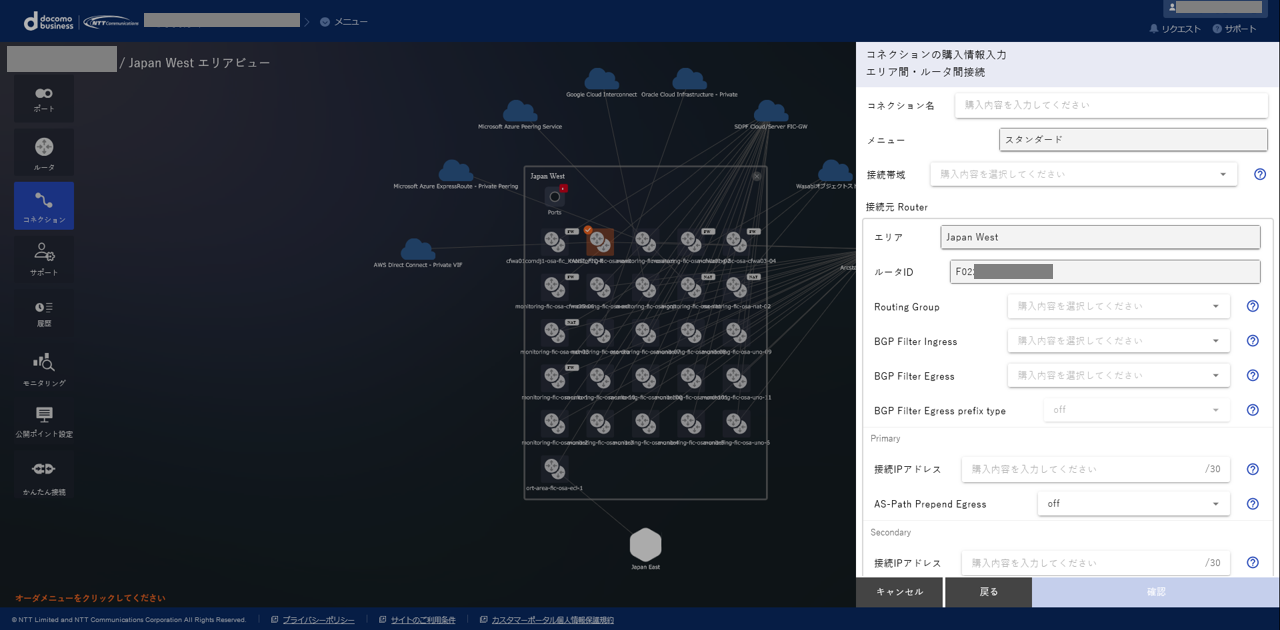Click the 公開ポイント設定 sidebar icon
This screenshot has width=1280, height=630.
(x=43, y=420)
